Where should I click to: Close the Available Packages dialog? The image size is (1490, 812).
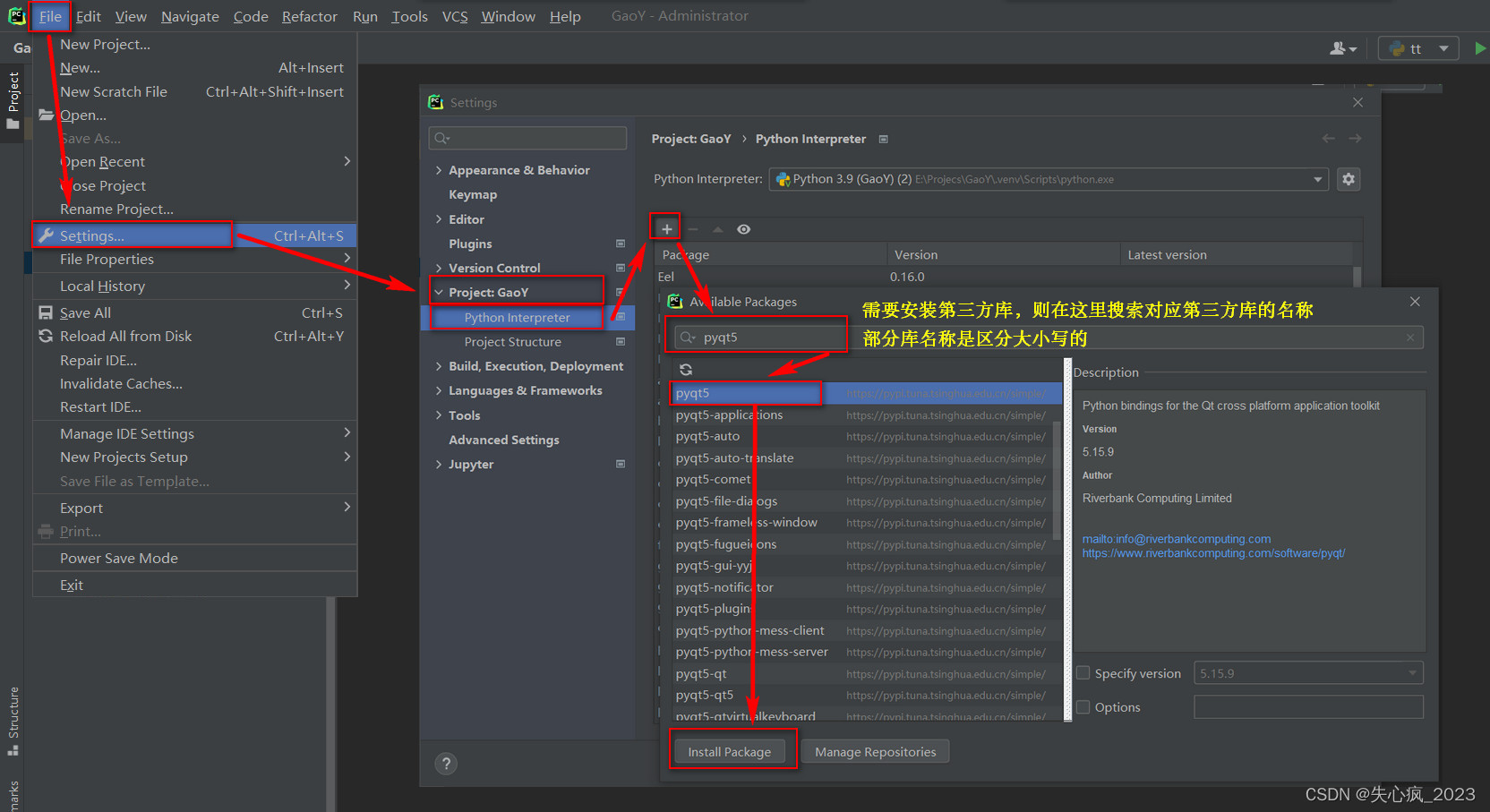(1415, 302)
